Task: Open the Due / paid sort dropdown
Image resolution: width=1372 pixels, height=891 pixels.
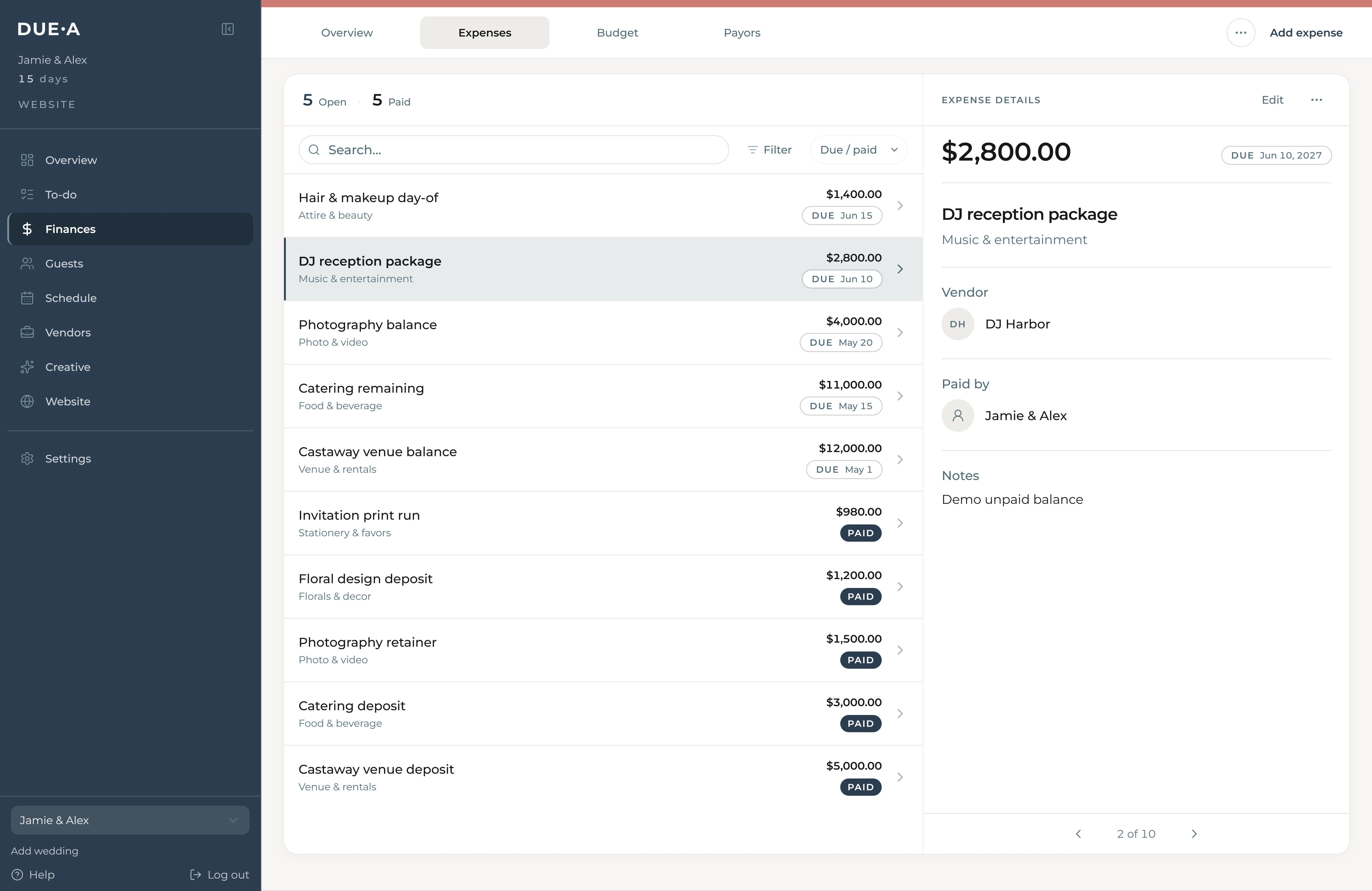Action: (859, 150)
